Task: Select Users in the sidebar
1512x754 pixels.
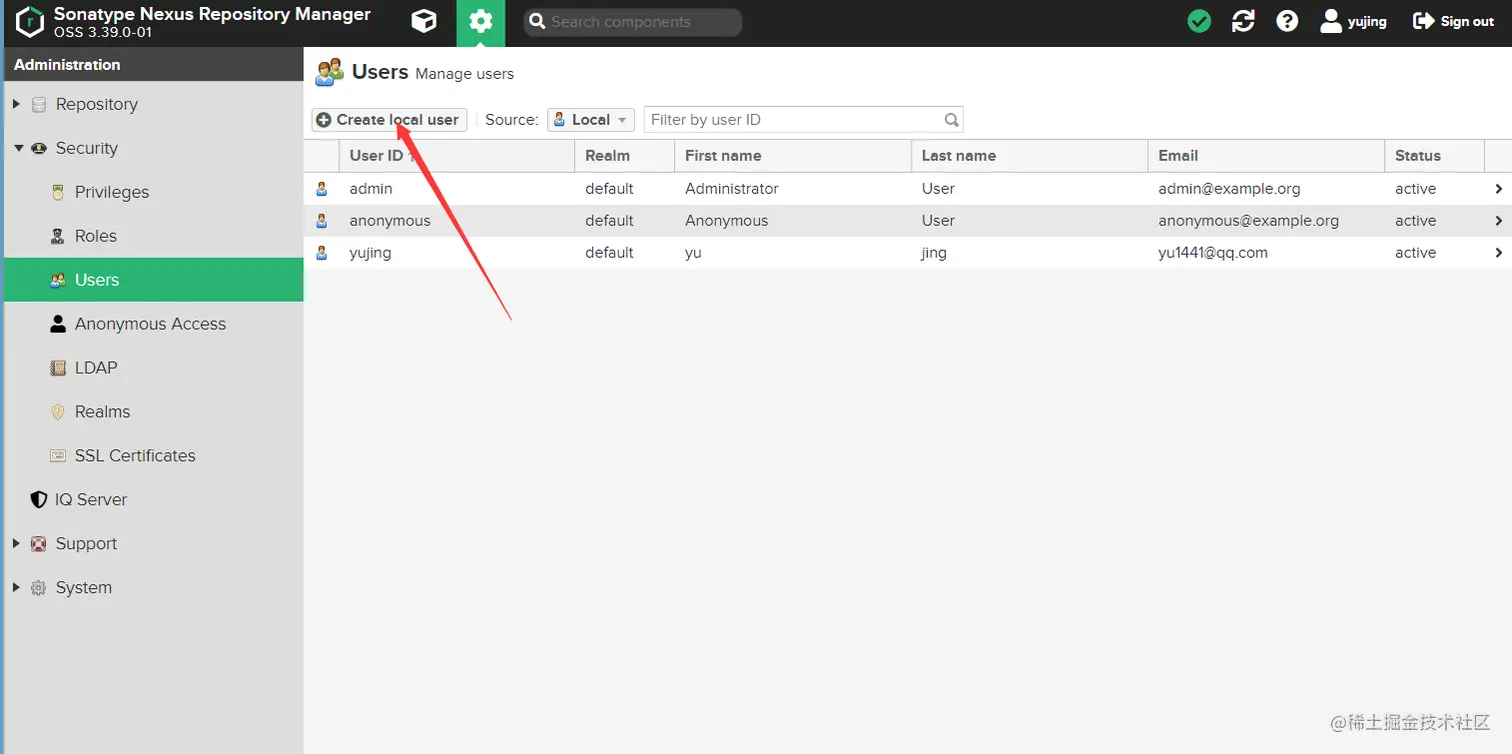Action: pyautogui.click(x=154, y=280)
